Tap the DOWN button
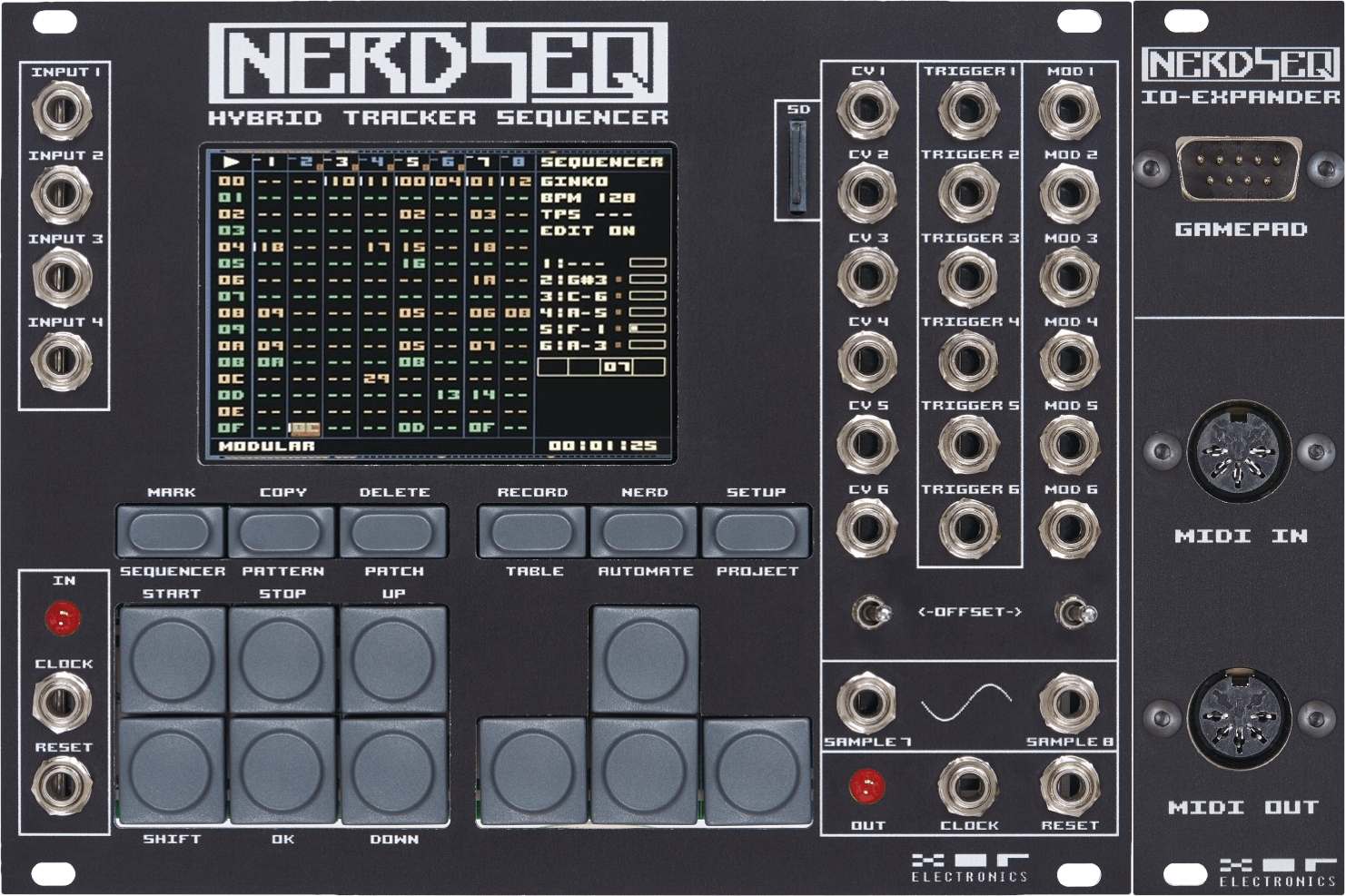The width and height of the screenshot is (1346, 896). pos(394,771)
